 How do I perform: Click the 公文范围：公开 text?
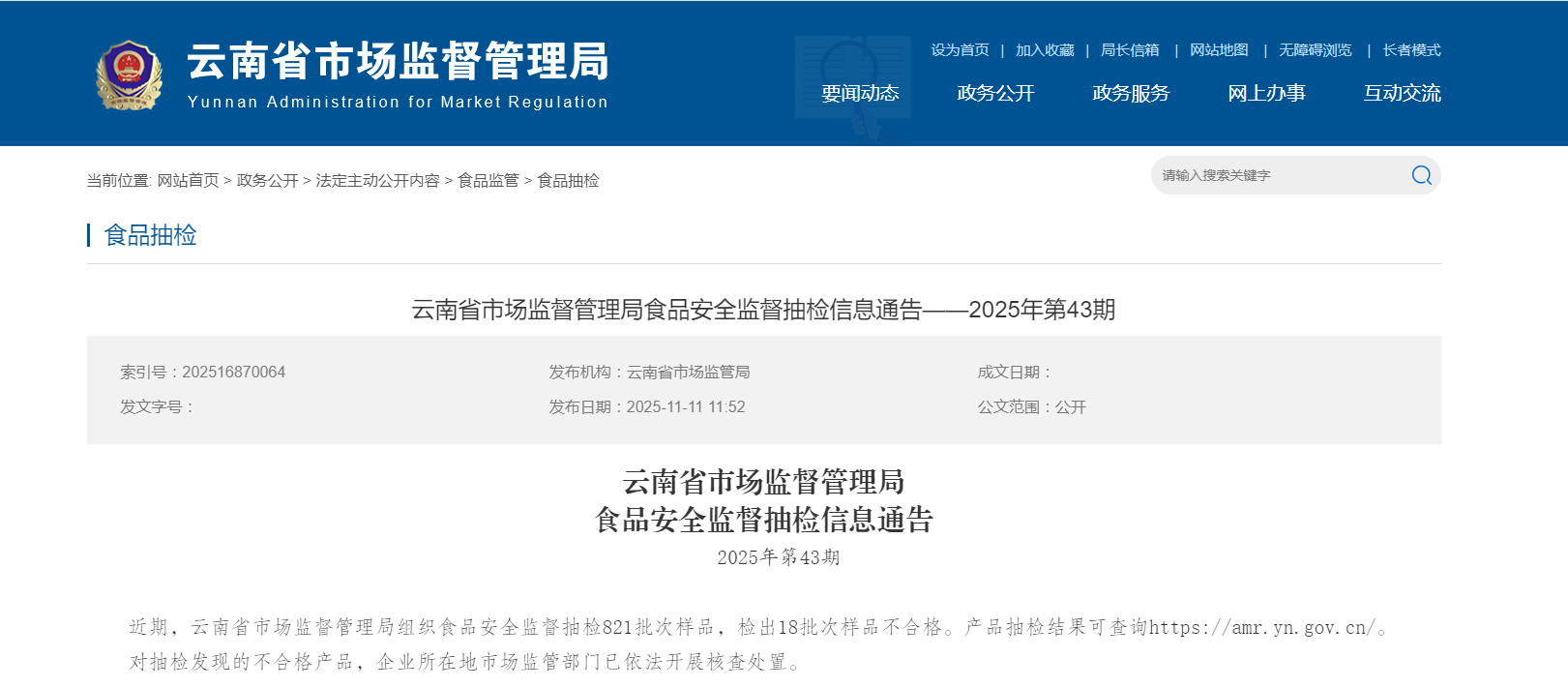click(1031, 407)
